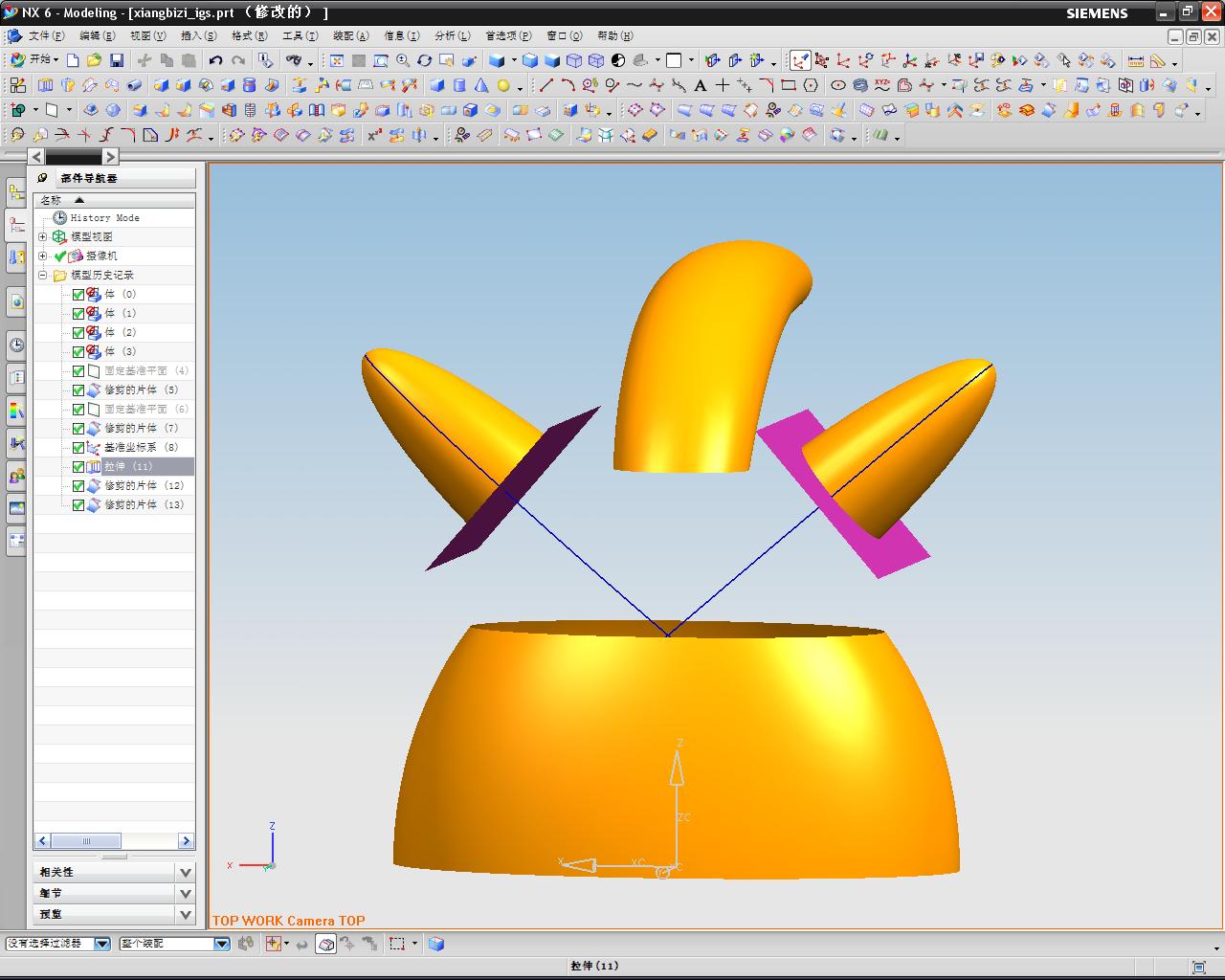Click the WCS dynamics icon
Screen dimensions: 1225x980
pyautogui.click(x=821, y=60)
